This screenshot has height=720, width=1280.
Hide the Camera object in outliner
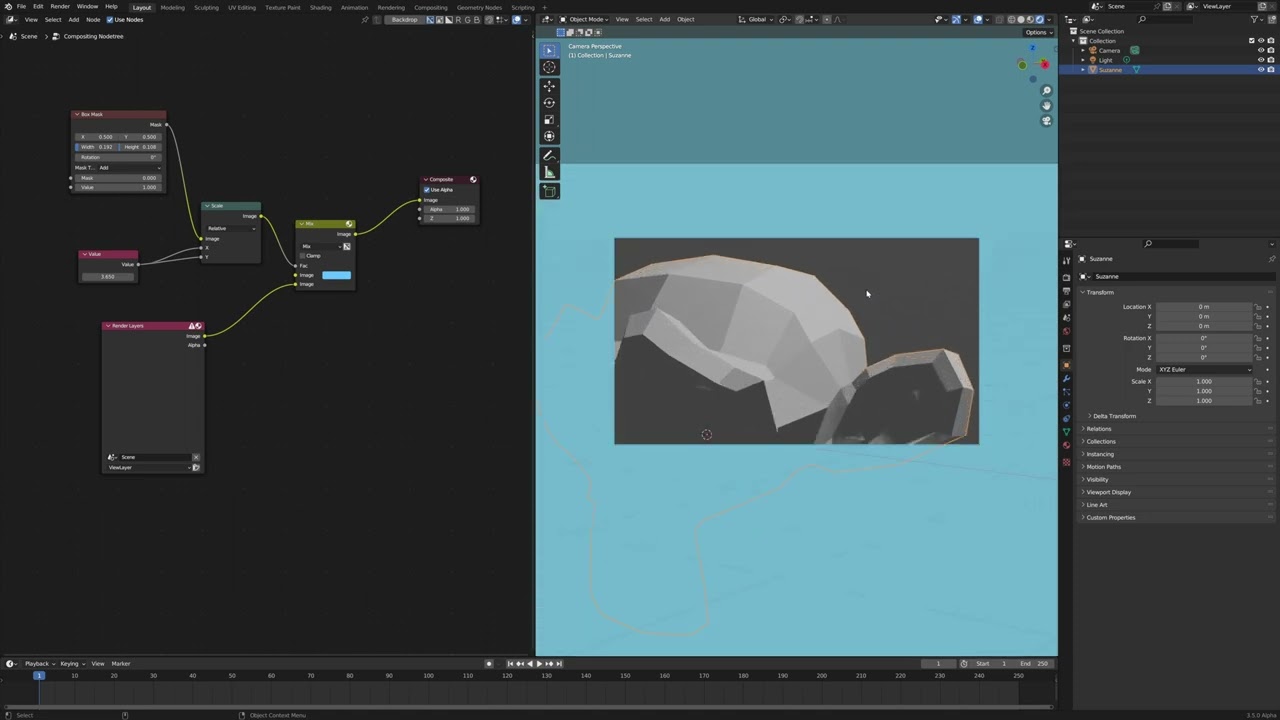tap(1260, 50)
